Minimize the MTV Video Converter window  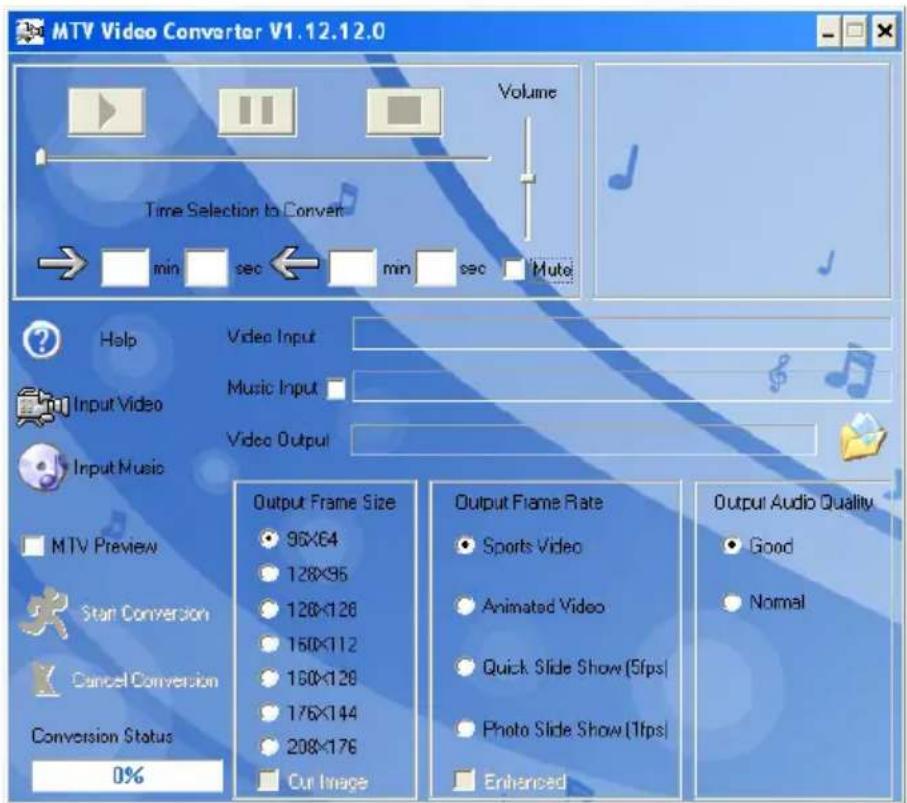[x=828, y=32]
